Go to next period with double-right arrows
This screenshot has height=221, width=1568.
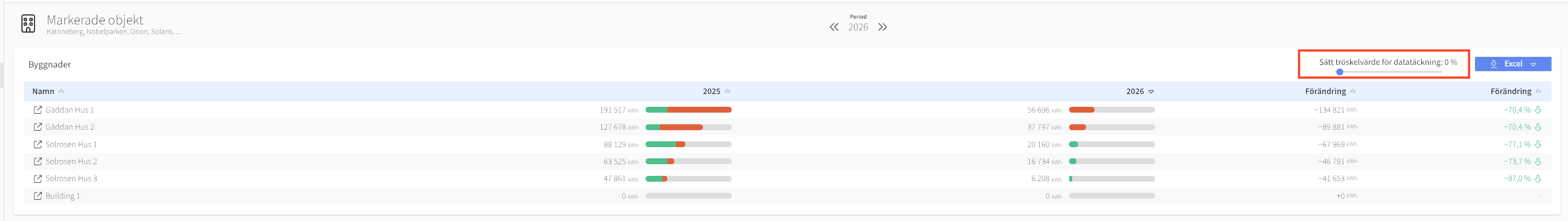pyautogui.click(x=883, y=28)
